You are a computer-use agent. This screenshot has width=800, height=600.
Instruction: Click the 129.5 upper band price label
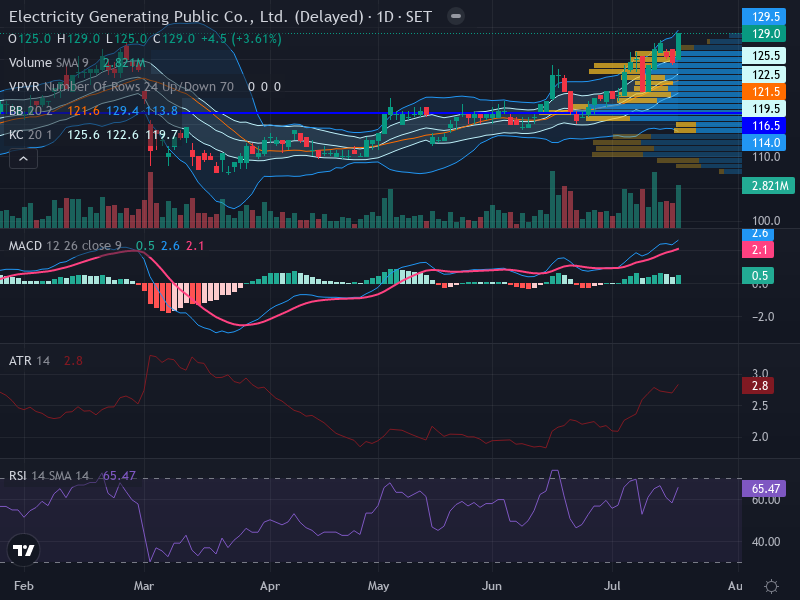(x=764, y=16)
